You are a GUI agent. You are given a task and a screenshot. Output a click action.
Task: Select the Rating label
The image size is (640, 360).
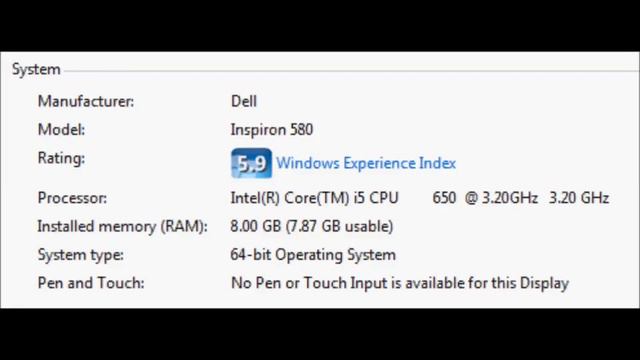tap(61, 158)
